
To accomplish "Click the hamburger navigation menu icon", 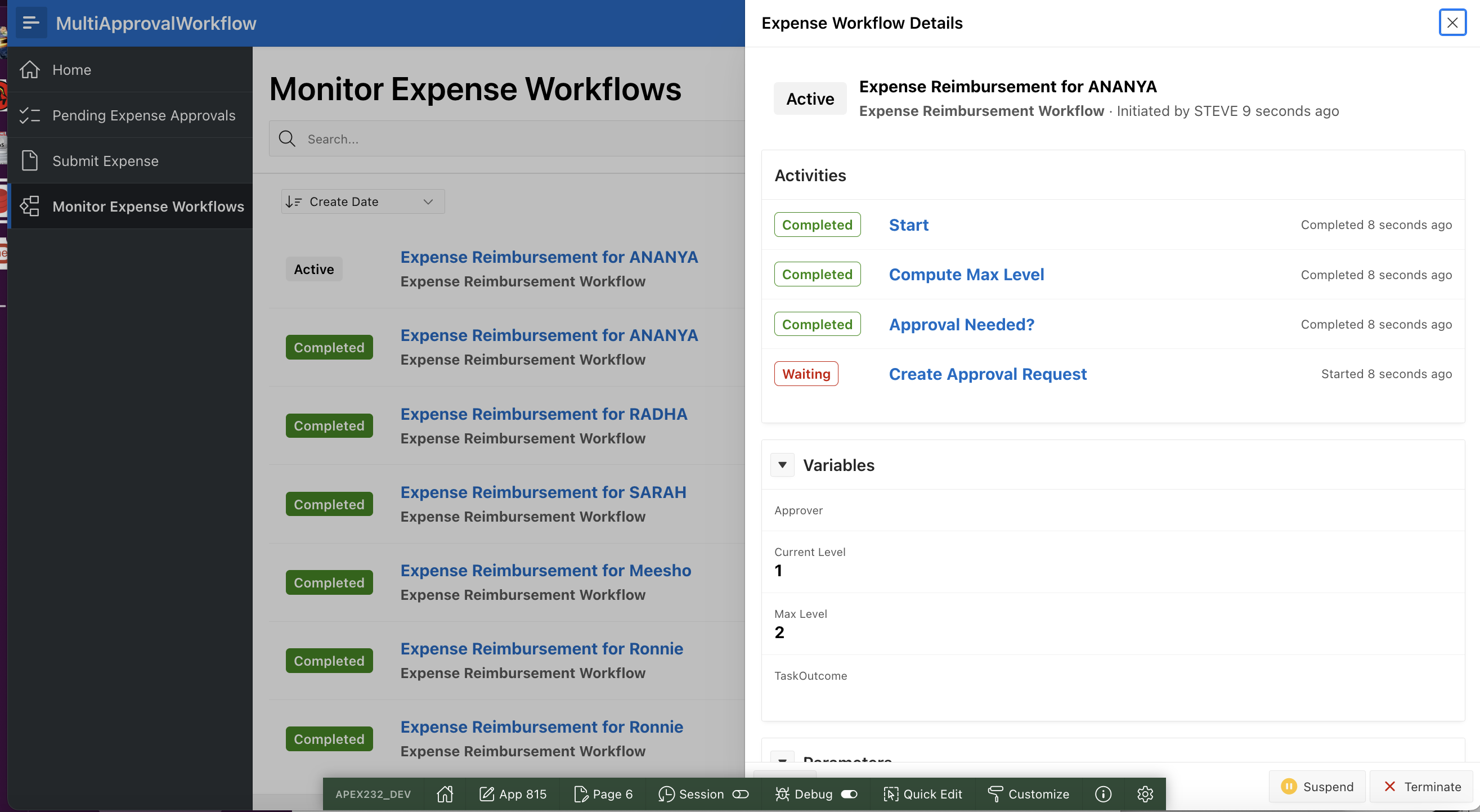I will [30, 23].
